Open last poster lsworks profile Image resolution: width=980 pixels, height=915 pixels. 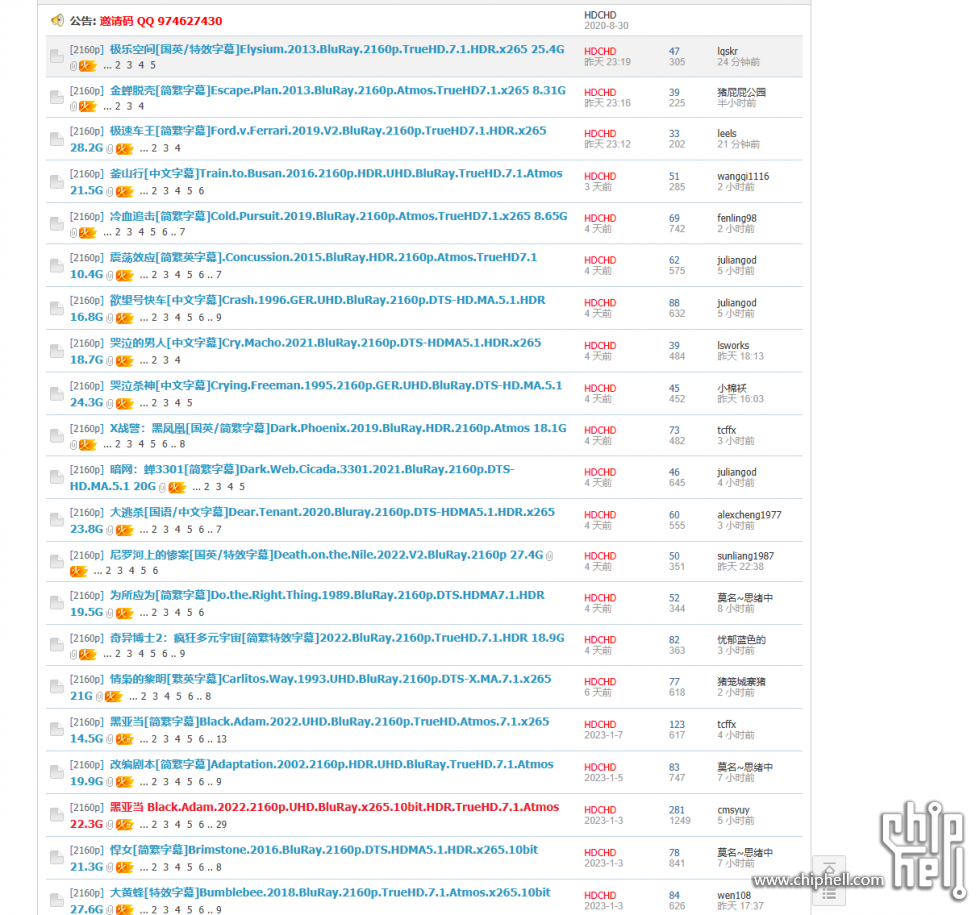[733, 346]
